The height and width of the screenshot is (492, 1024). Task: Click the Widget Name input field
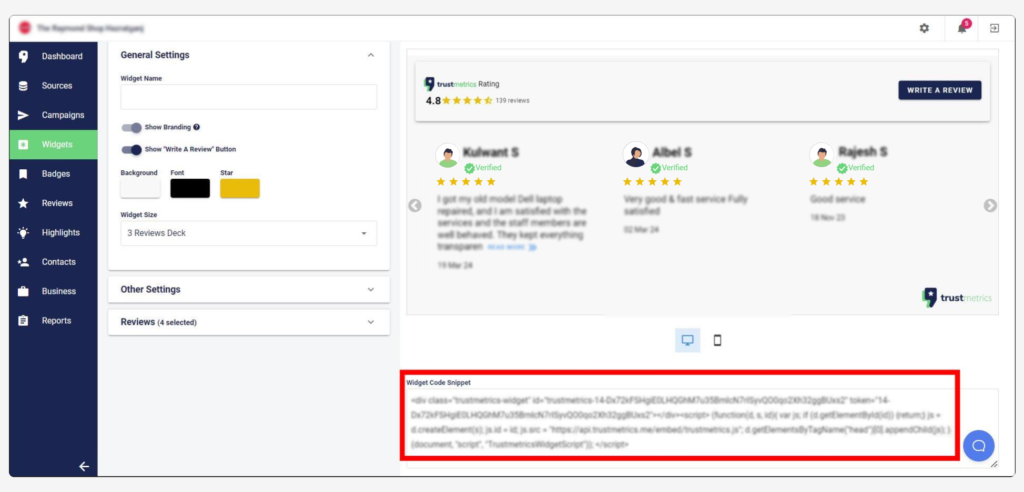249,97
